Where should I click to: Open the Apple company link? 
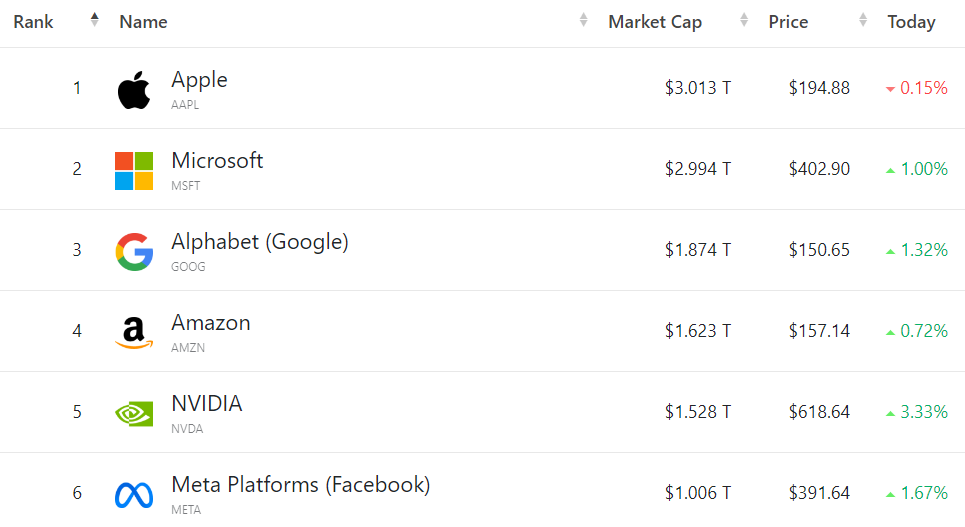(x=199, y=79)
